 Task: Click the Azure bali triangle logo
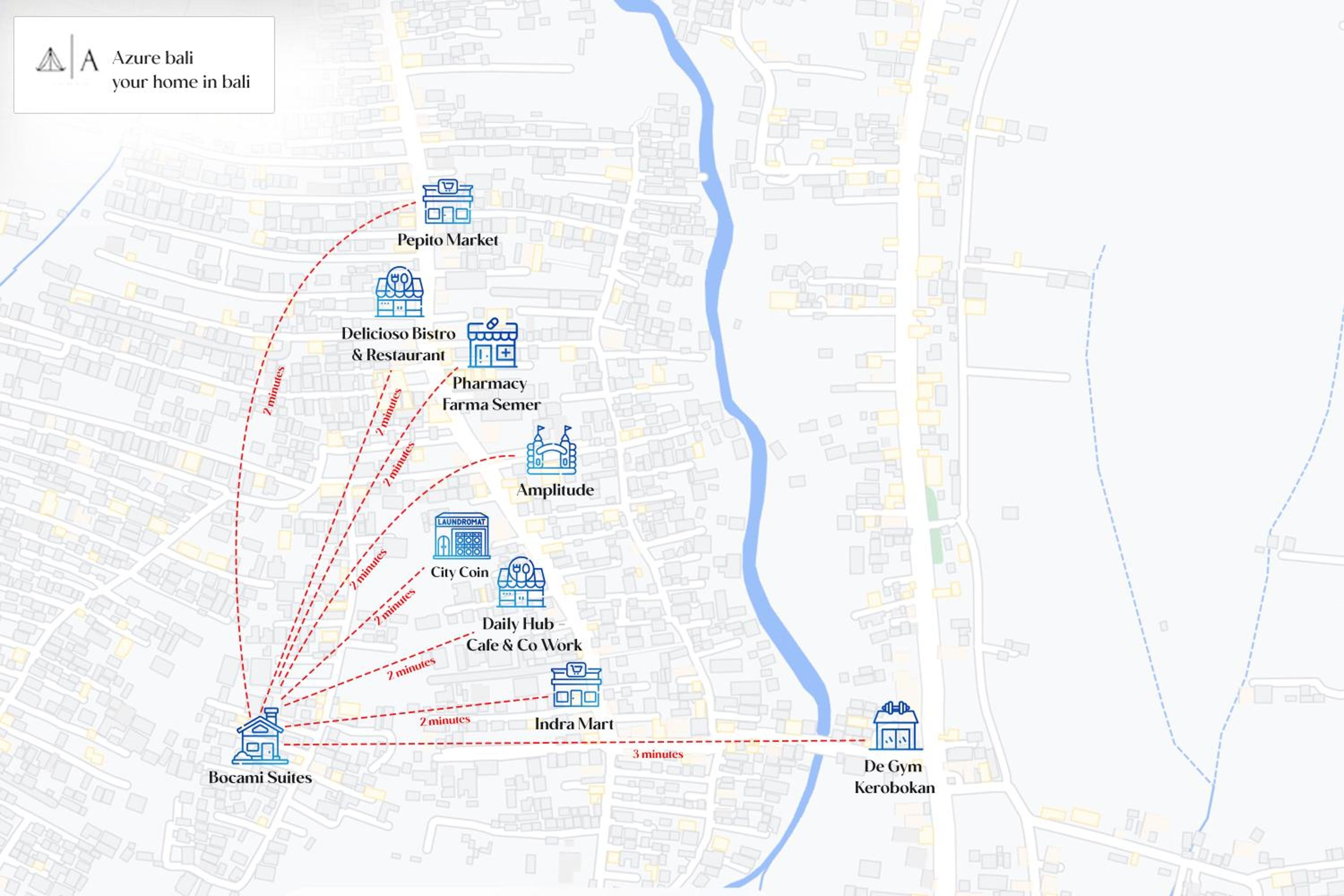coord(51,60)
